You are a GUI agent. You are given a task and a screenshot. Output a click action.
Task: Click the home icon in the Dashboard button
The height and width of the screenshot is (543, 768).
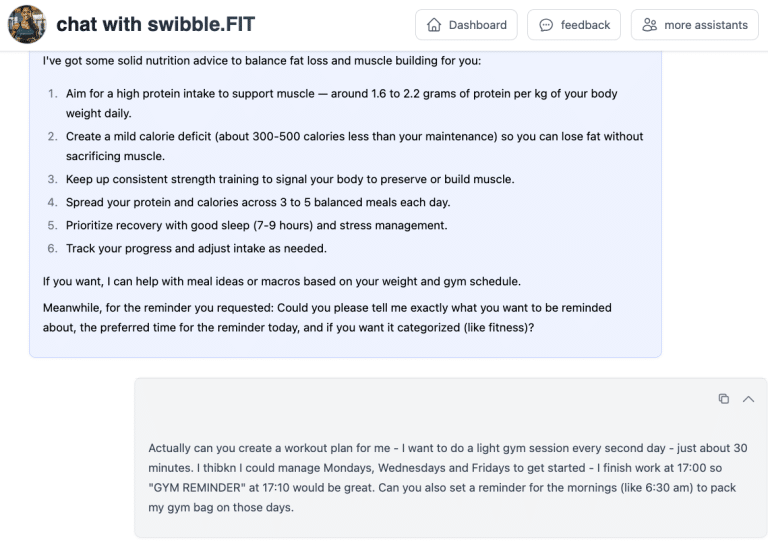pos(434,25)
